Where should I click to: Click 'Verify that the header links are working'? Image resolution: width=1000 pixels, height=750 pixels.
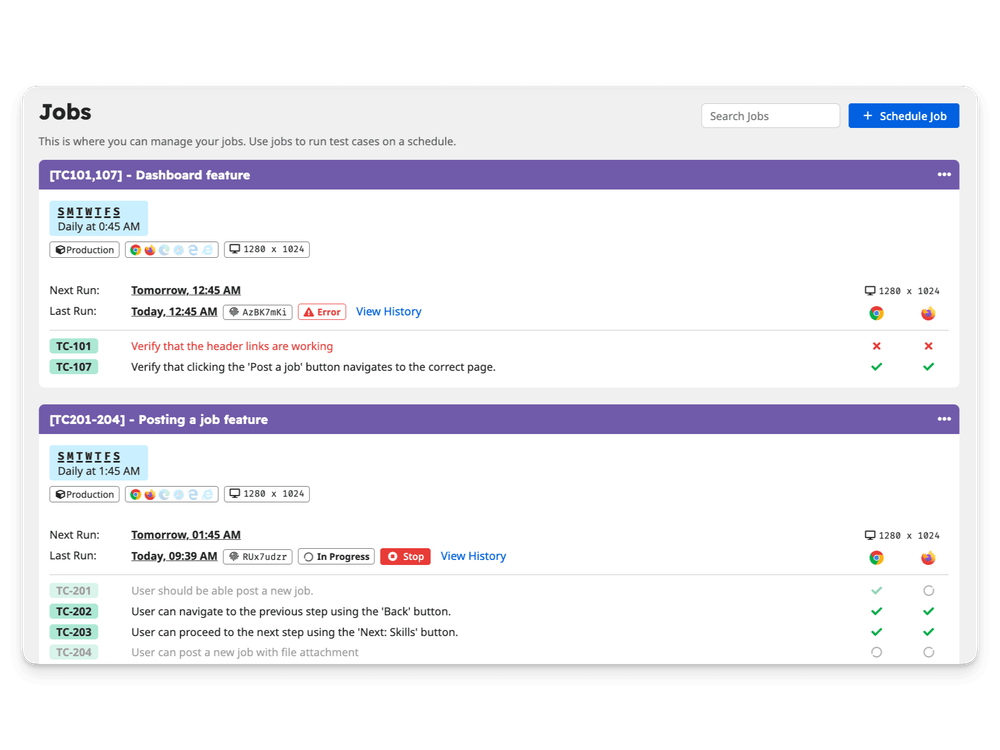[x=232, y=346]
